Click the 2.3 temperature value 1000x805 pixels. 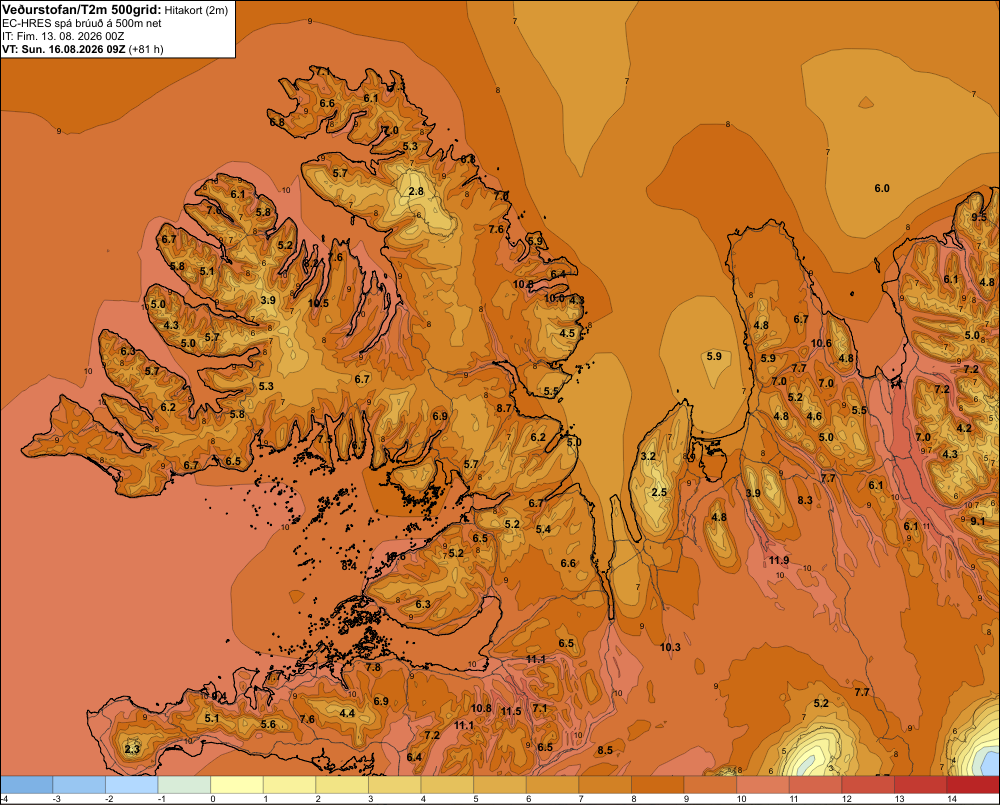click(131, 749)
